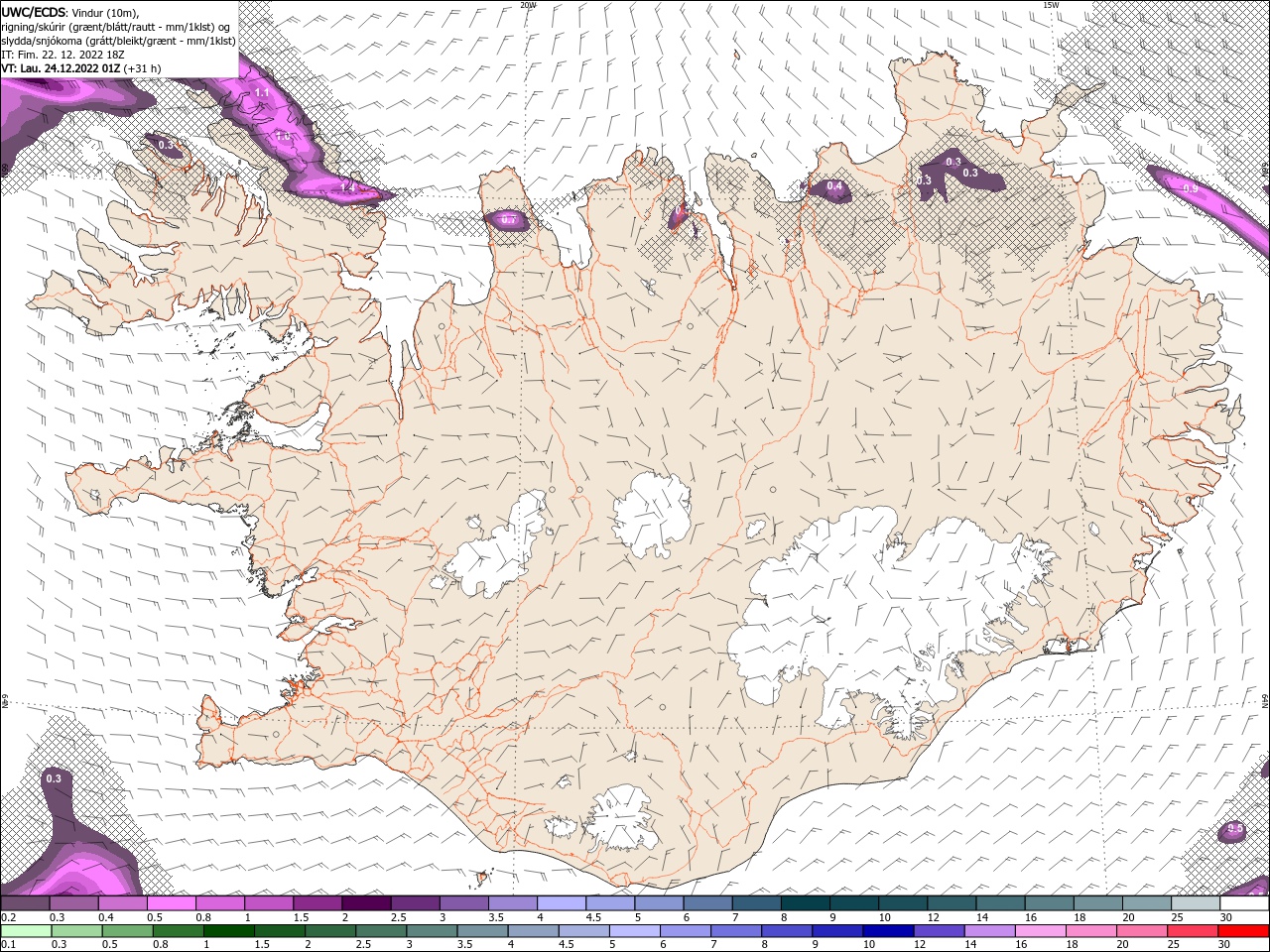Image resolution: width=1270 pixels, height=952 pixels.
Task: Pick the lavender 4–4.5 swatch in upper legend
Action: (561, 903)
